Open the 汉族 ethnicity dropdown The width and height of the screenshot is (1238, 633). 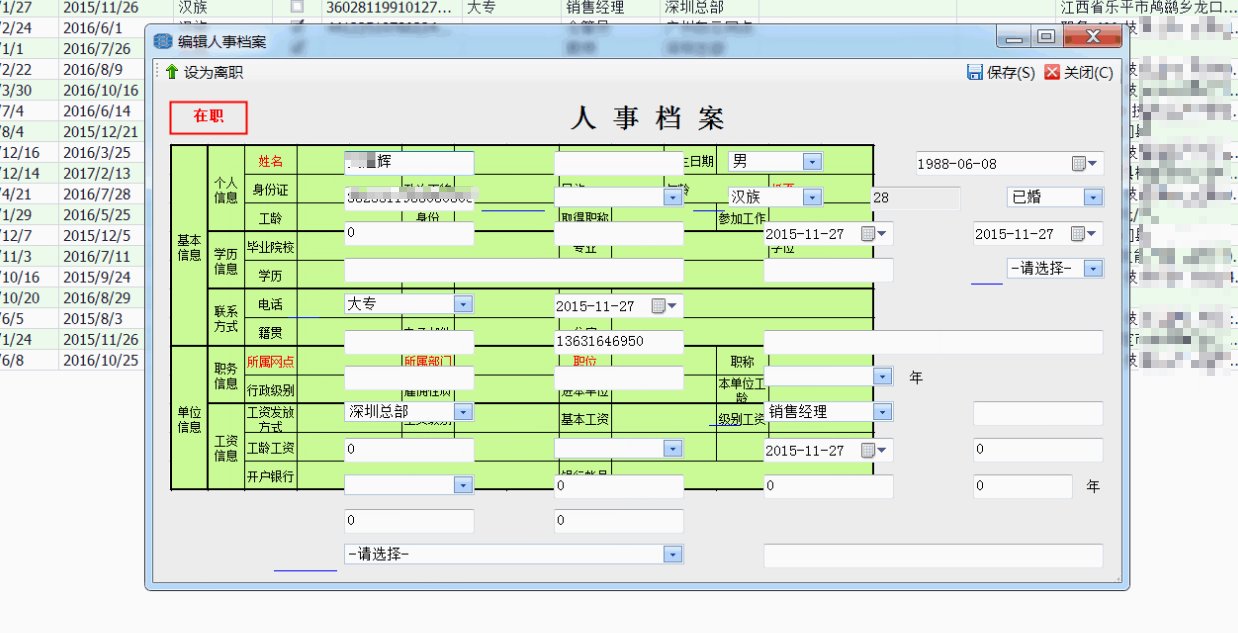(812, 198)
